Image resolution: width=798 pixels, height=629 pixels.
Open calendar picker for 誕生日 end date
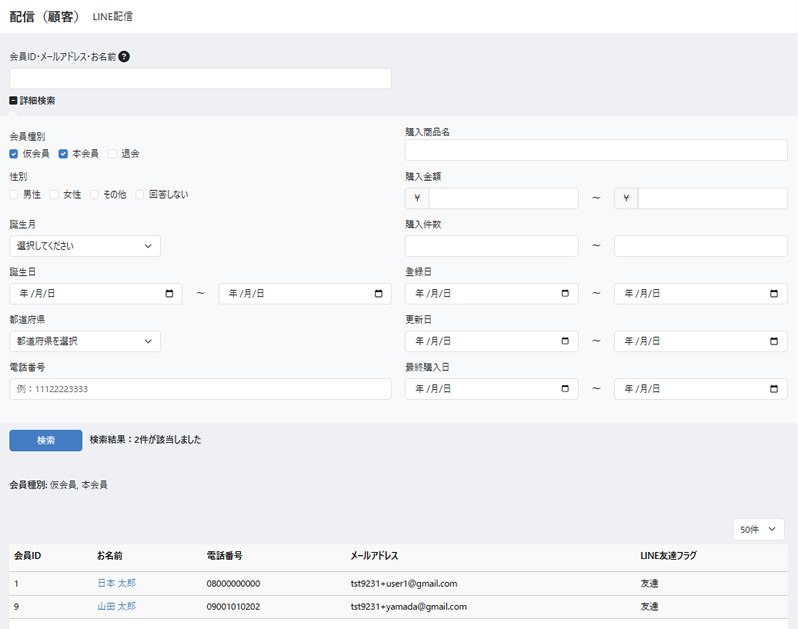[x=378, y=294]
